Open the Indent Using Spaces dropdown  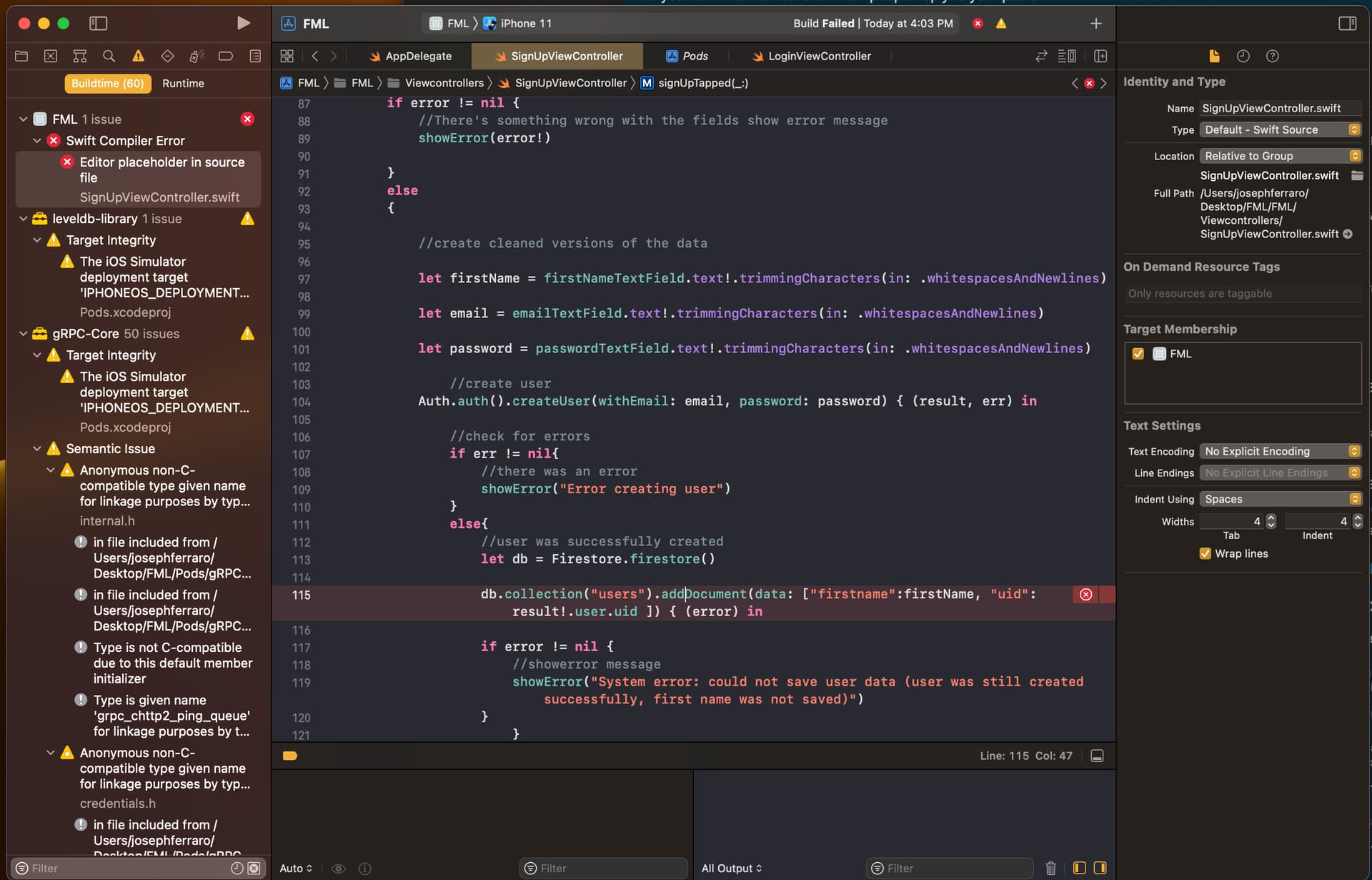(1281, 499)
